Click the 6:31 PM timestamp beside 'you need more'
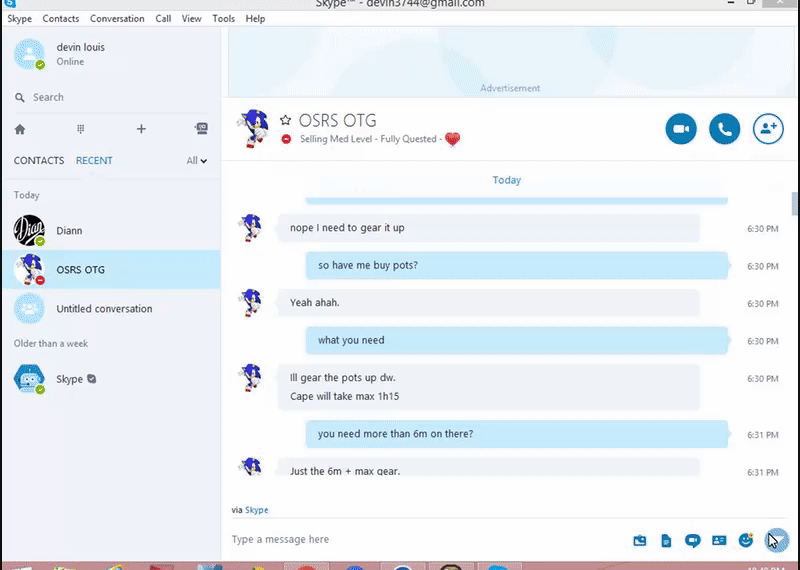The image size is (800, 570). pos(763,435)
